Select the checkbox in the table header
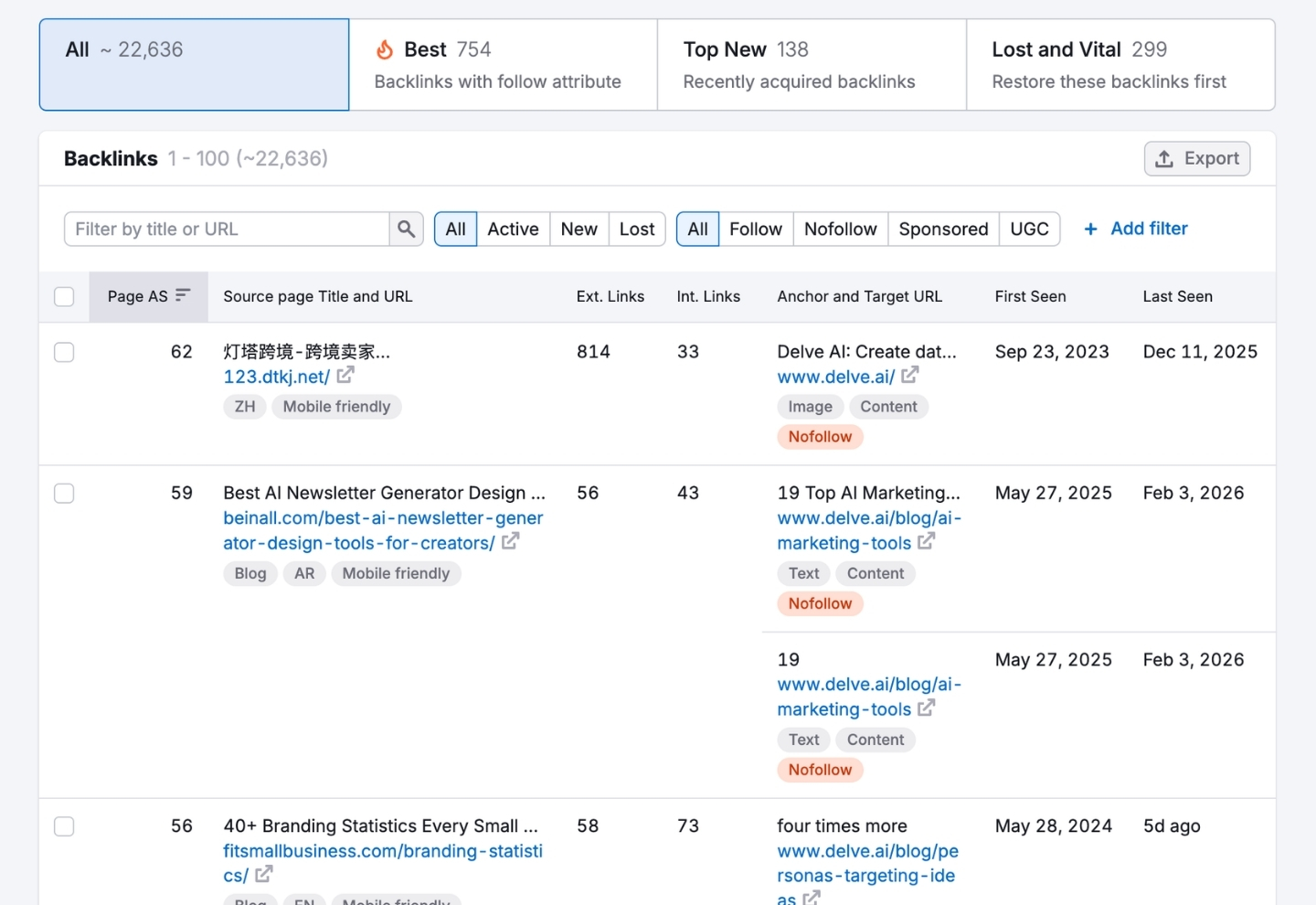This screenshot has height=905, width=1316. pos(64,296)
